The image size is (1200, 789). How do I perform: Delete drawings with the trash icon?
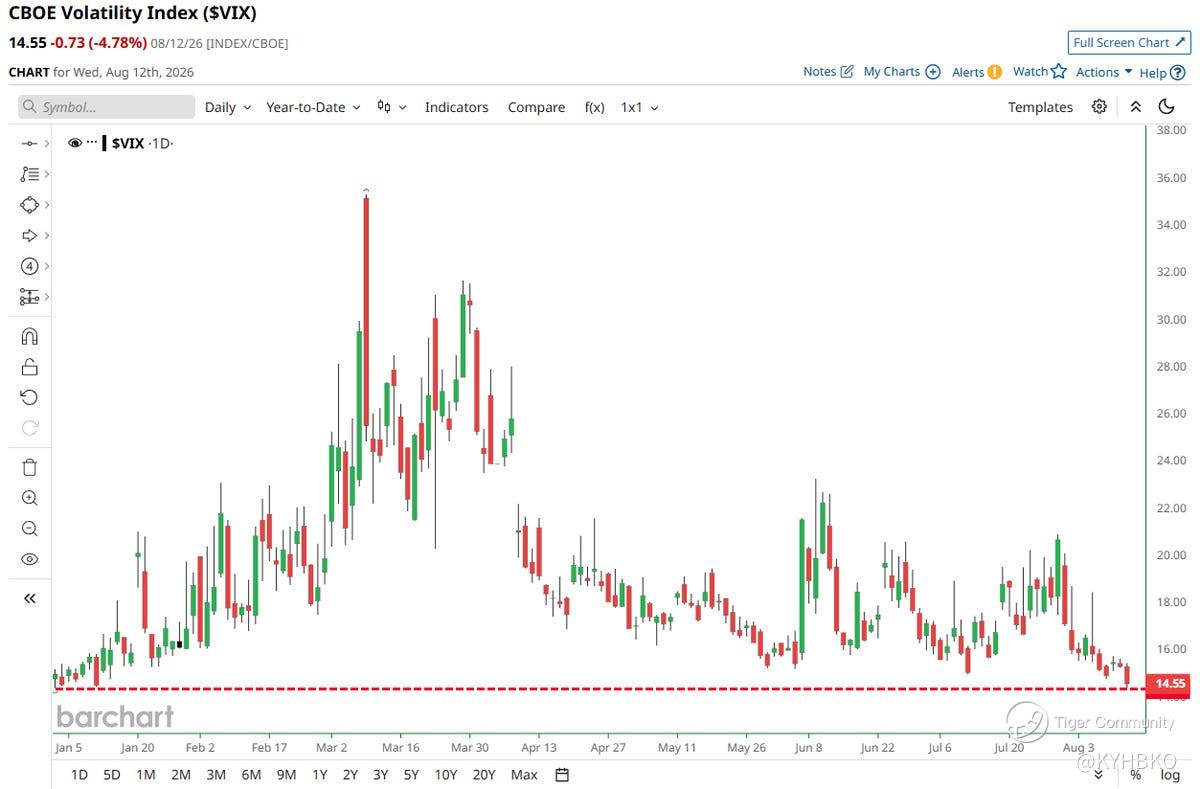coord(29,467)
